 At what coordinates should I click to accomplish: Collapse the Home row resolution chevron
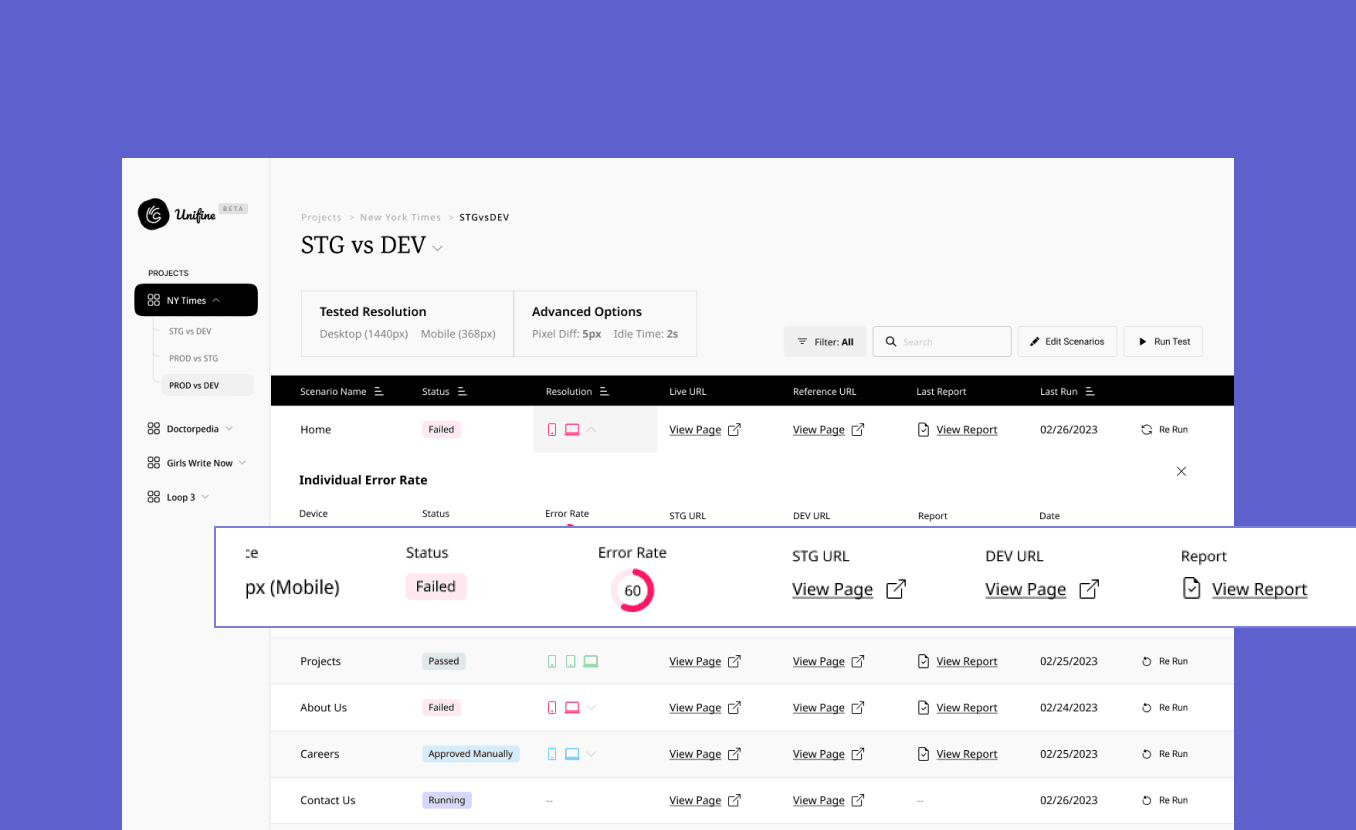pyautogui.click(x=591, y=430)
